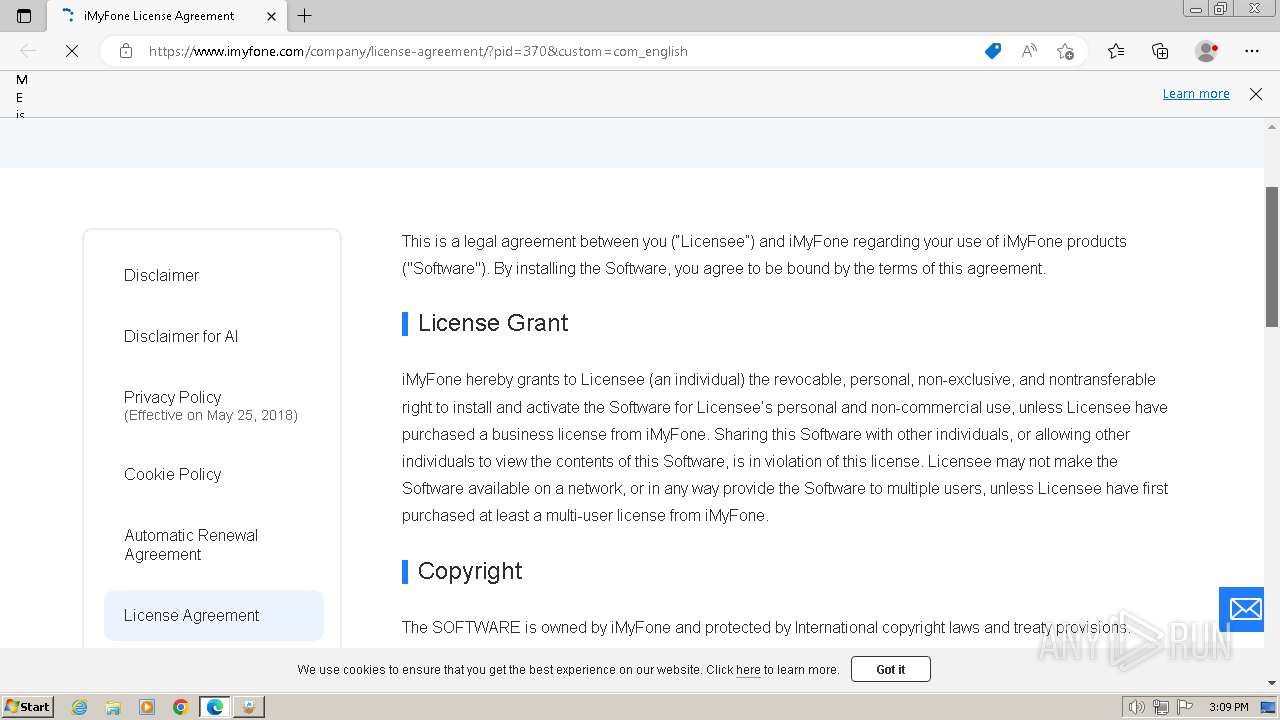Click the address bar URL
This screenshot has width=1280, height=720.
pyautogui.click(x=418, y=51)
